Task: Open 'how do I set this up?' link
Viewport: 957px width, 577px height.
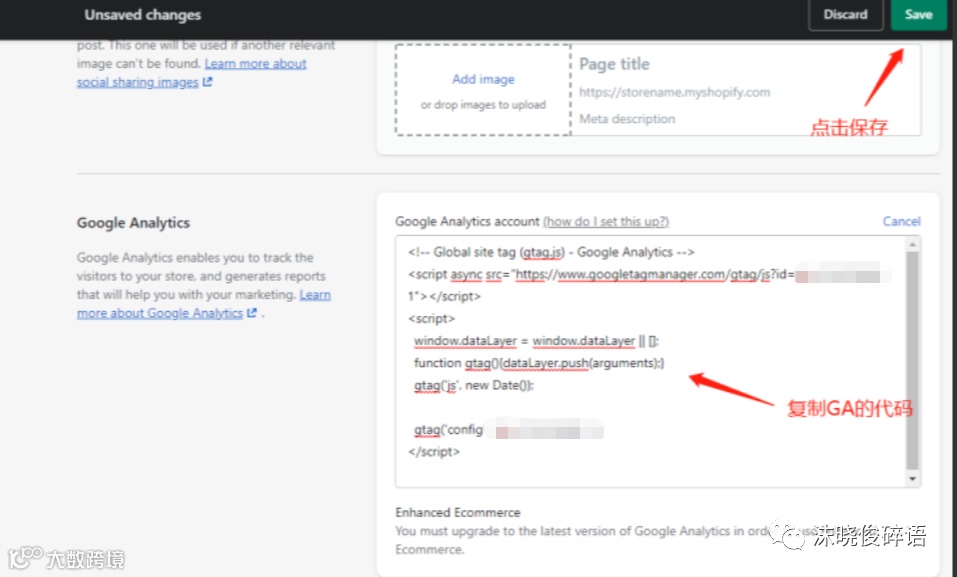Action: click(606, 222)
